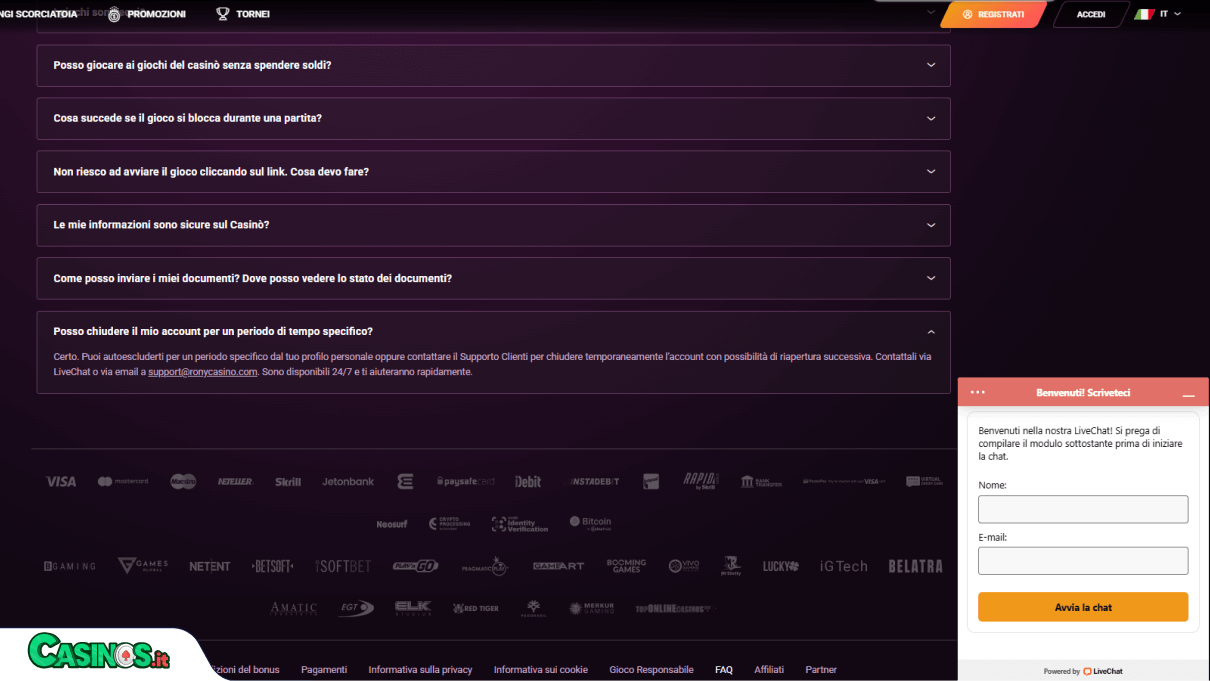Click the NetEnt provider logo
Screen dimensions: 1210x681
210,566
